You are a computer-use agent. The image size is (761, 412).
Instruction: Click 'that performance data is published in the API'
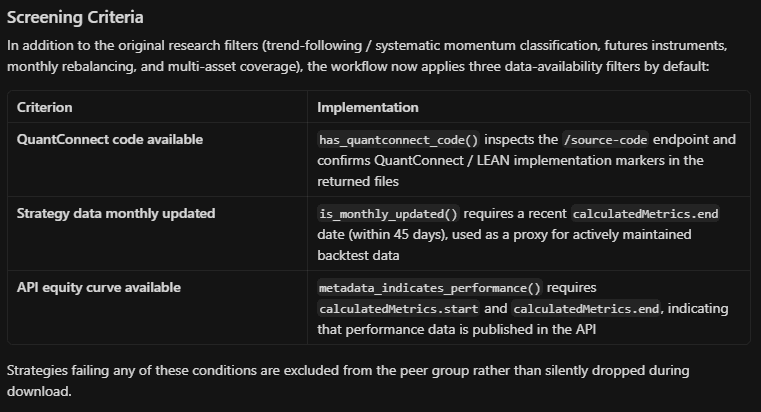[x=456, y=330]
